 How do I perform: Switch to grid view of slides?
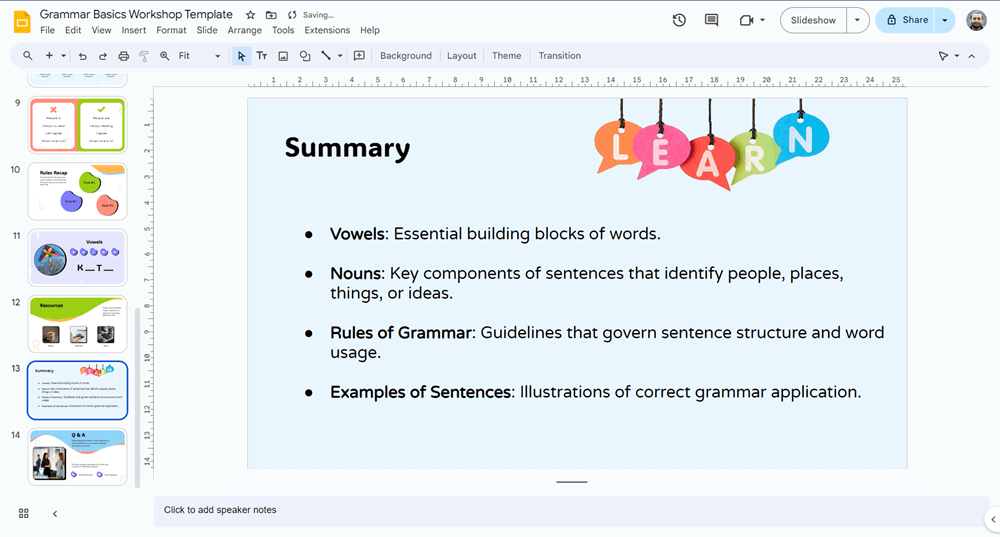click(24, 513)
